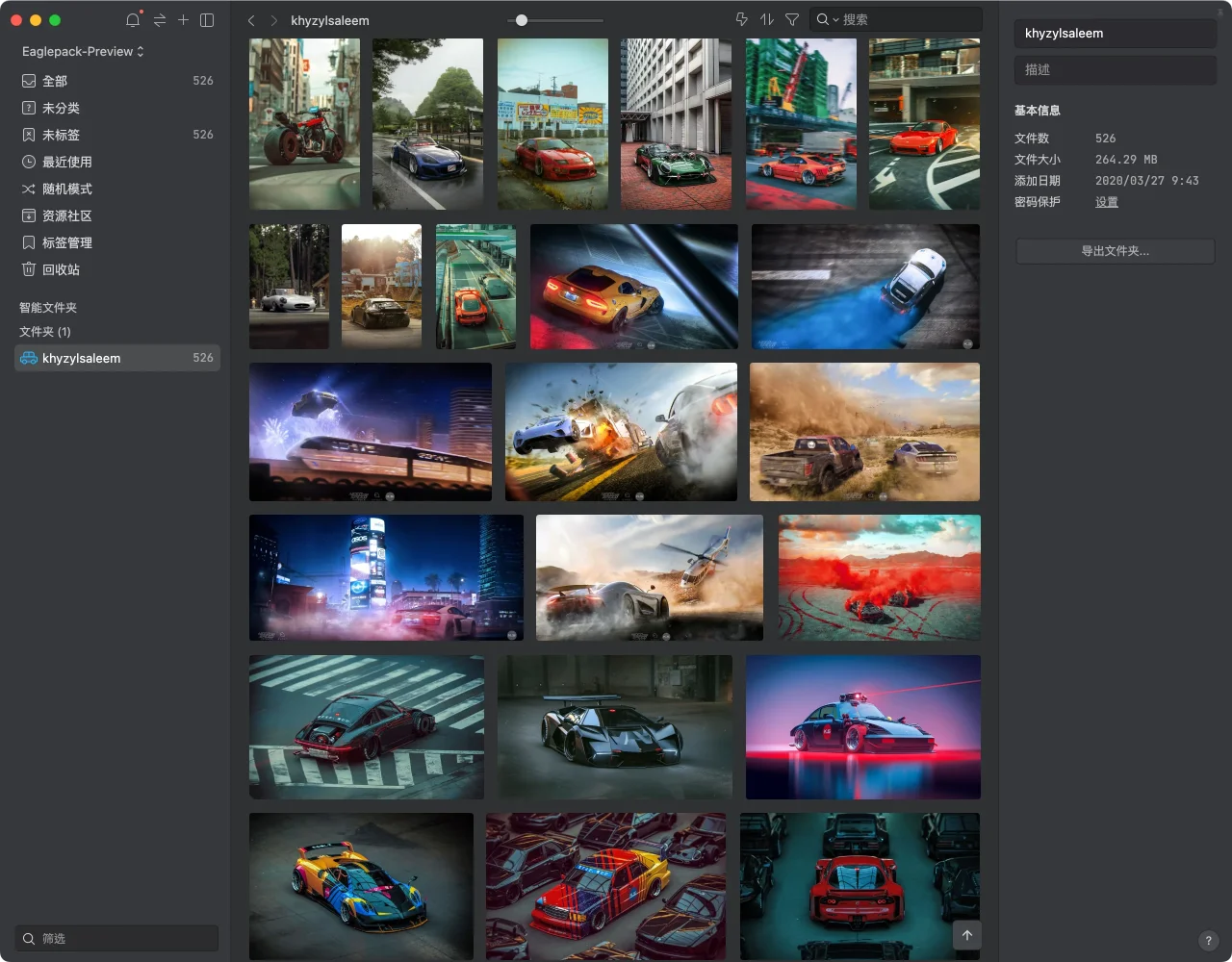Viewport: 1232px width, 962px height.
Task: Click the 基本信息 heading
Action: click(x=1037, y=111)
